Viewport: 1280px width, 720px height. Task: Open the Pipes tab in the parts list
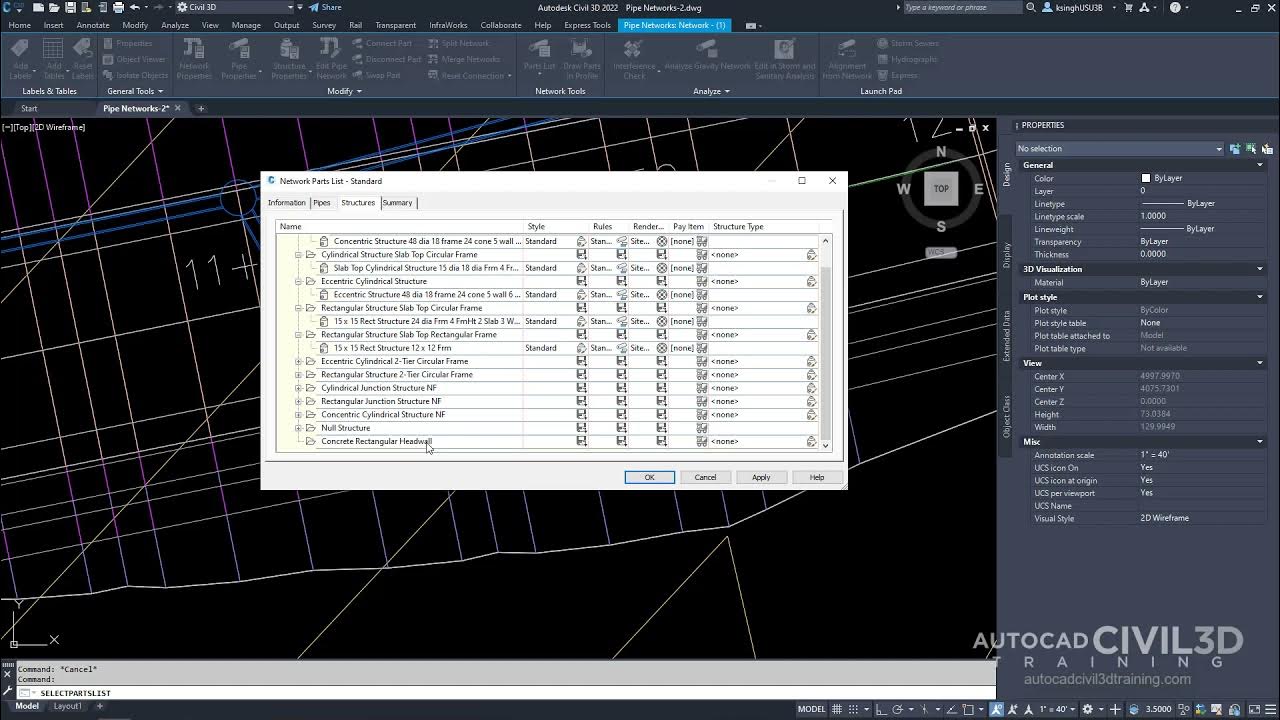321,203
